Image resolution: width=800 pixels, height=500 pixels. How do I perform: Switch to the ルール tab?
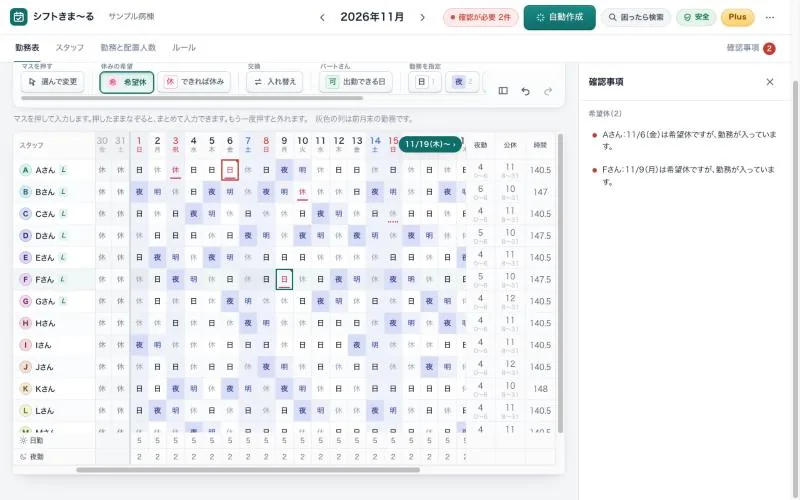184,48
